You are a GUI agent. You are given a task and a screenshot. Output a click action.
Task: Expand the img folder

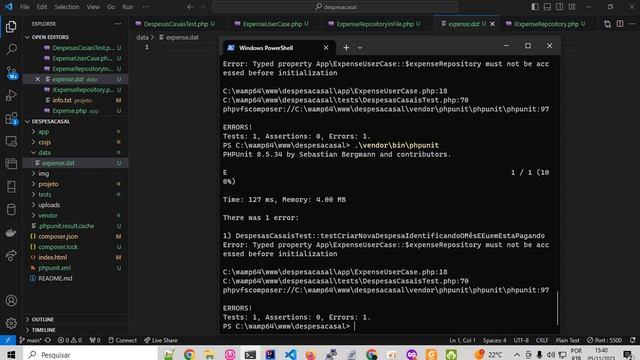point(44,173)
